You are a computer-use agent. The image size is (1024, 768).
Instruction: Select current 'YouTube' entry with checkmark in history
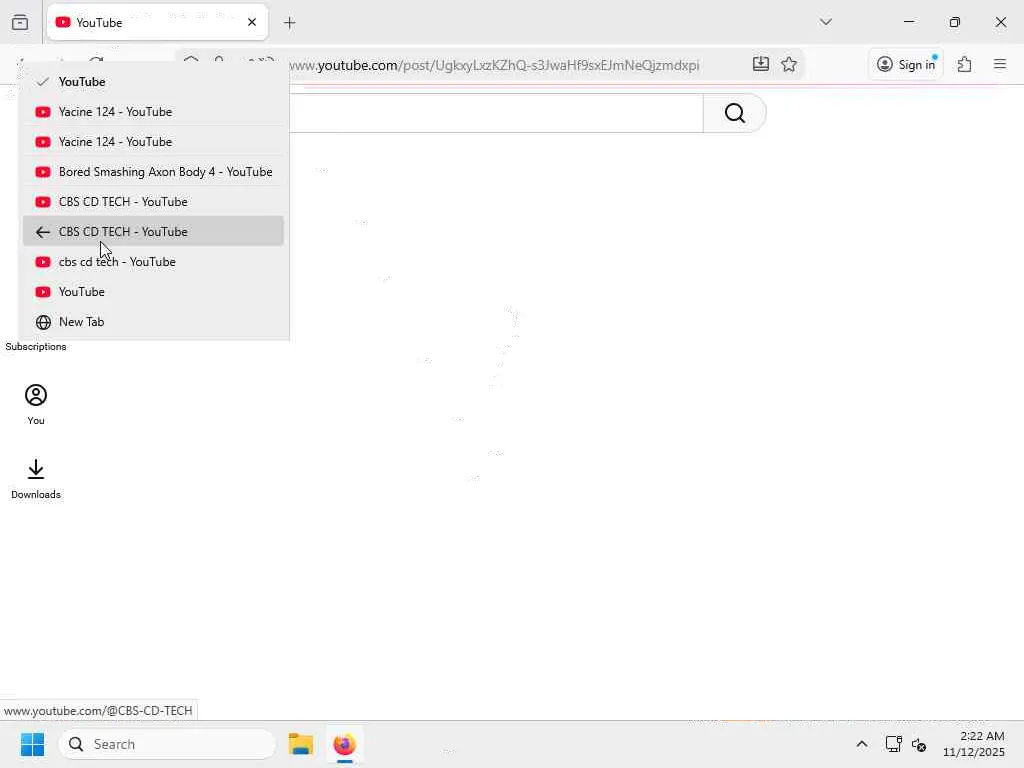[x=153, y=82]
